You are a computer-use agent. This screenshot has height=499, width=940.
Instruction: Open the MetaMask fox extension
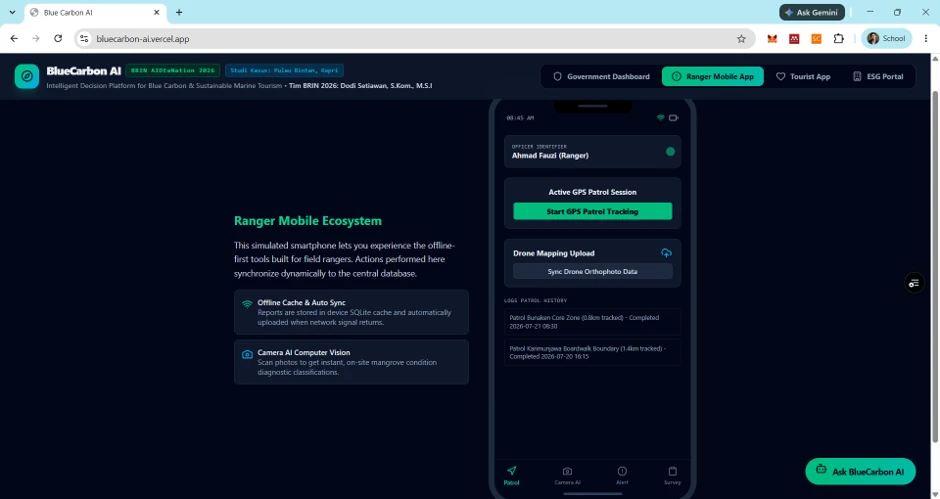(x=772, y=38)
